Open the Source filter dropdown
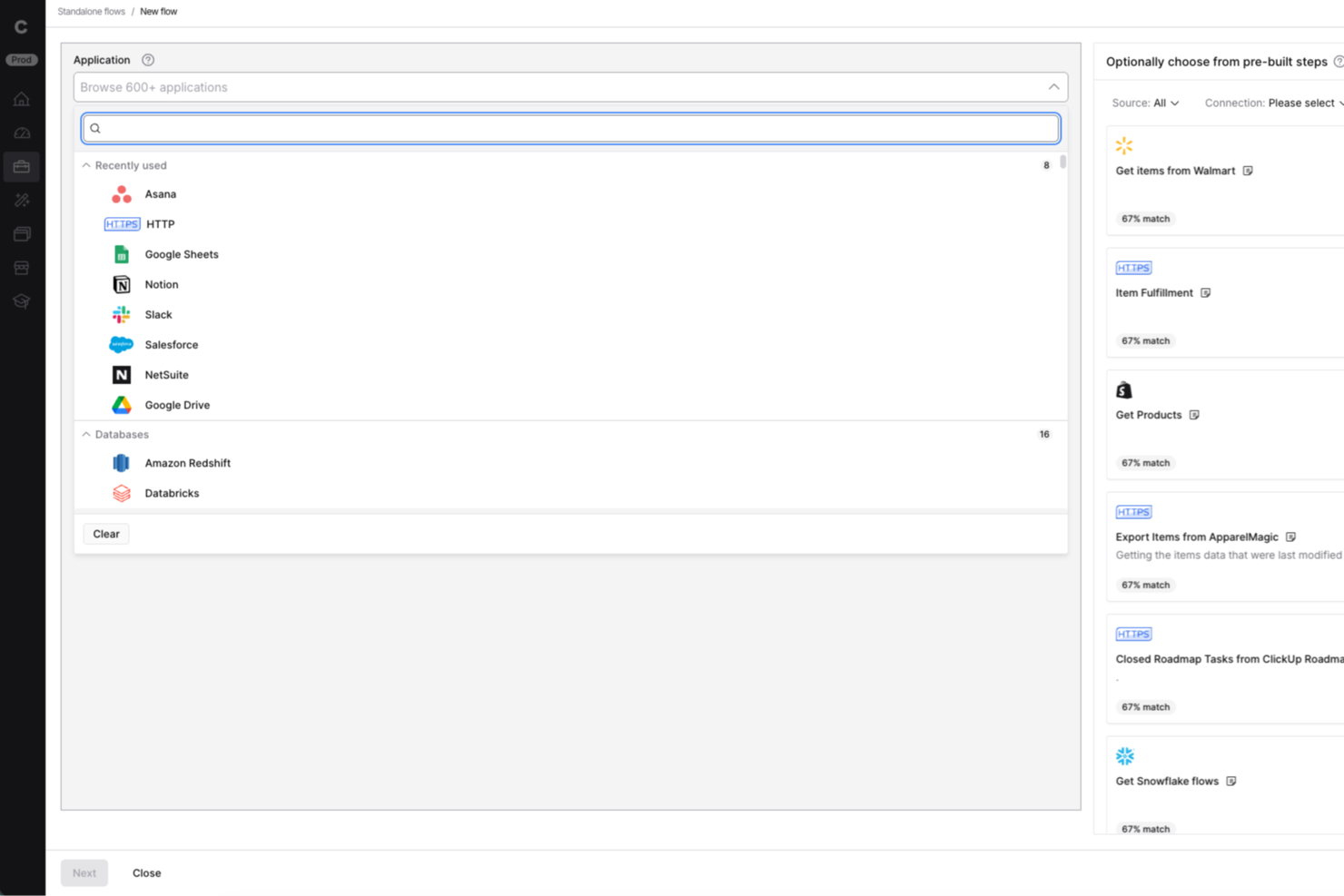1344x896 pixels. 1146,103
